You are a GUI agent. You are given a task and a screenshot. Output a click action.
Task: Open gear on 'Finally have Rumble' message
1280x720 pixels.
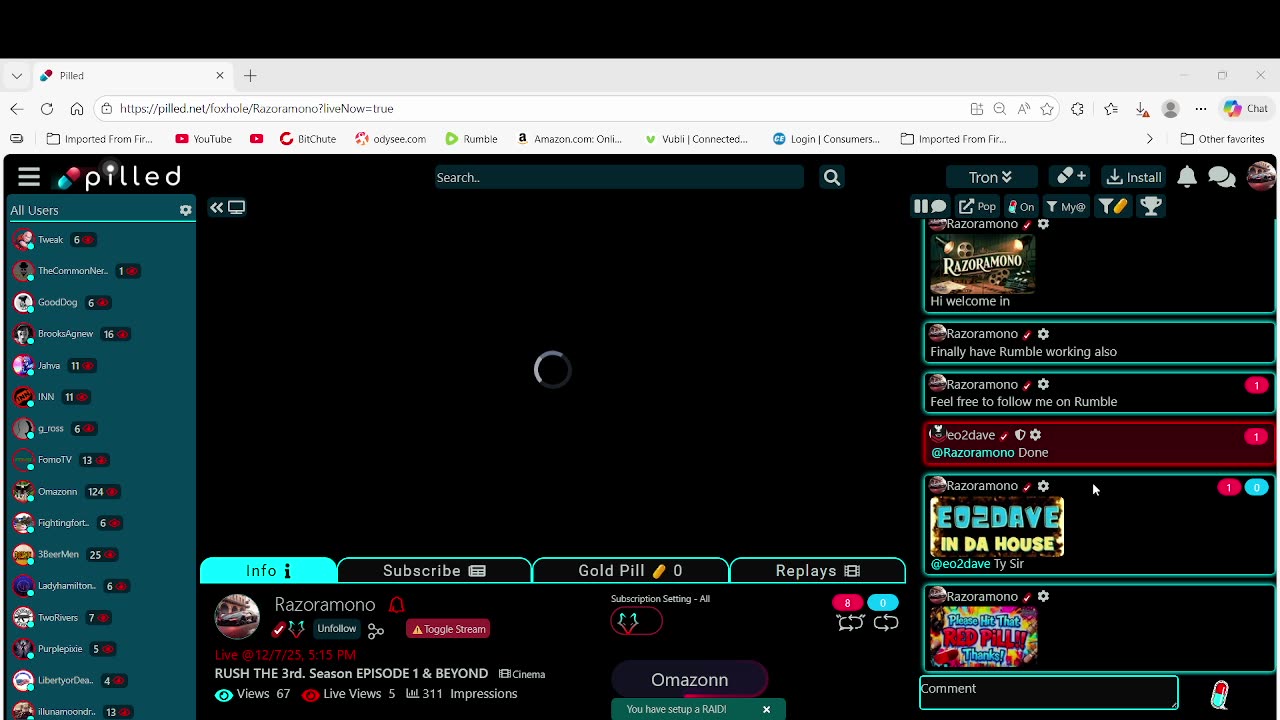coord(1043,334)
